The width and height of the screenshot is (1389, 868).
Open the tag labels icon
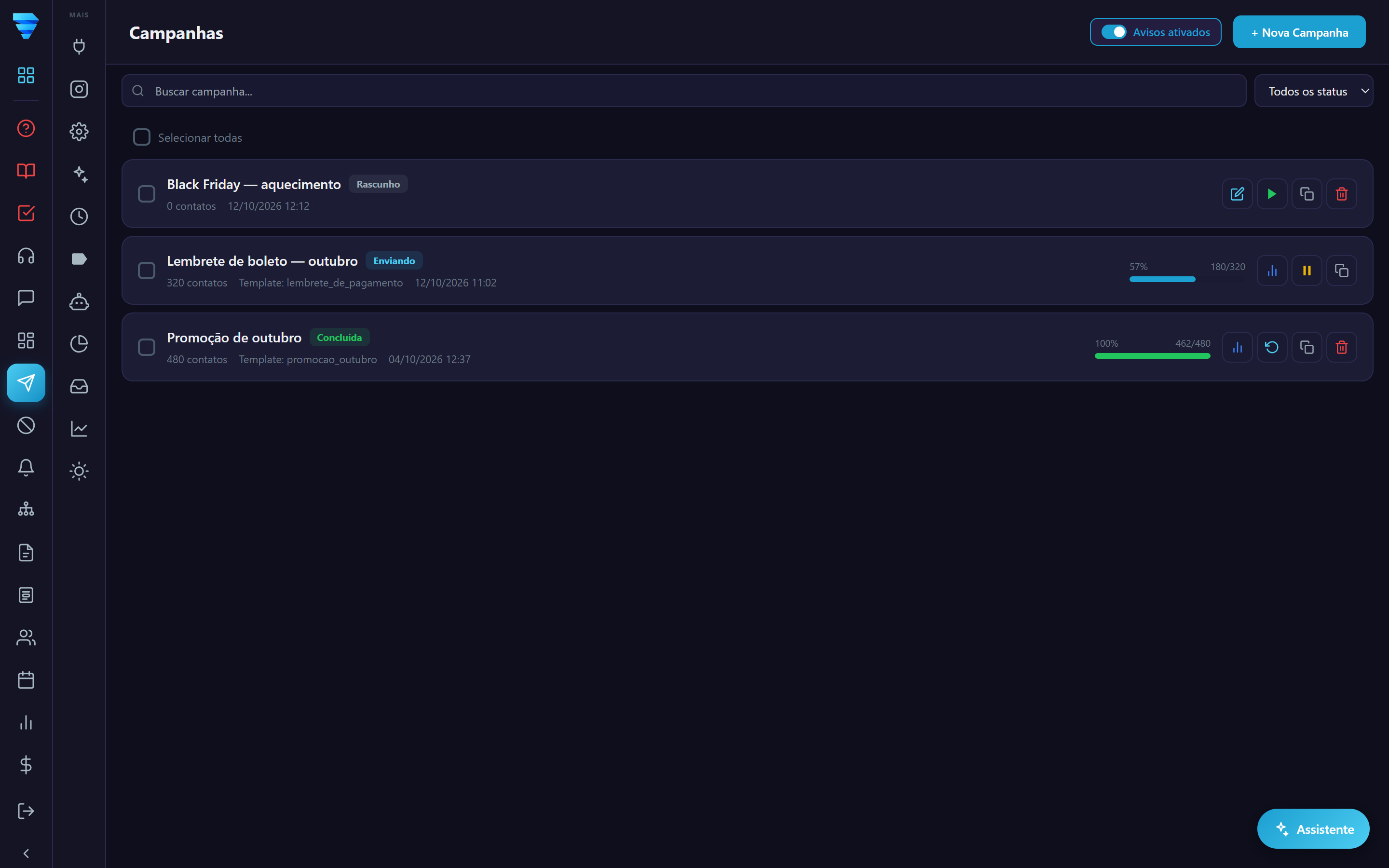79,259
